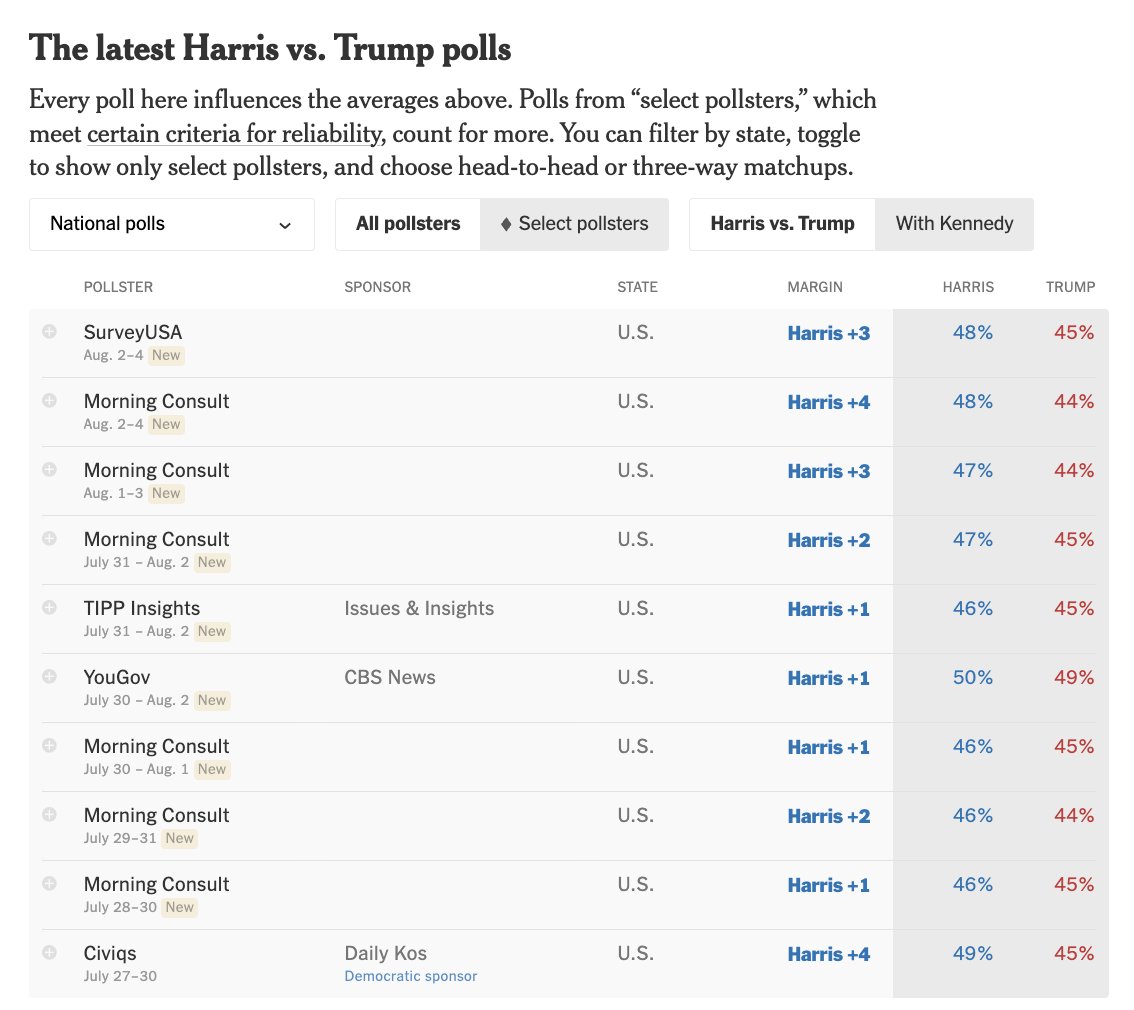Click the POLLSTER column header
The image size is (1134, 1010).
click(118, 287)
